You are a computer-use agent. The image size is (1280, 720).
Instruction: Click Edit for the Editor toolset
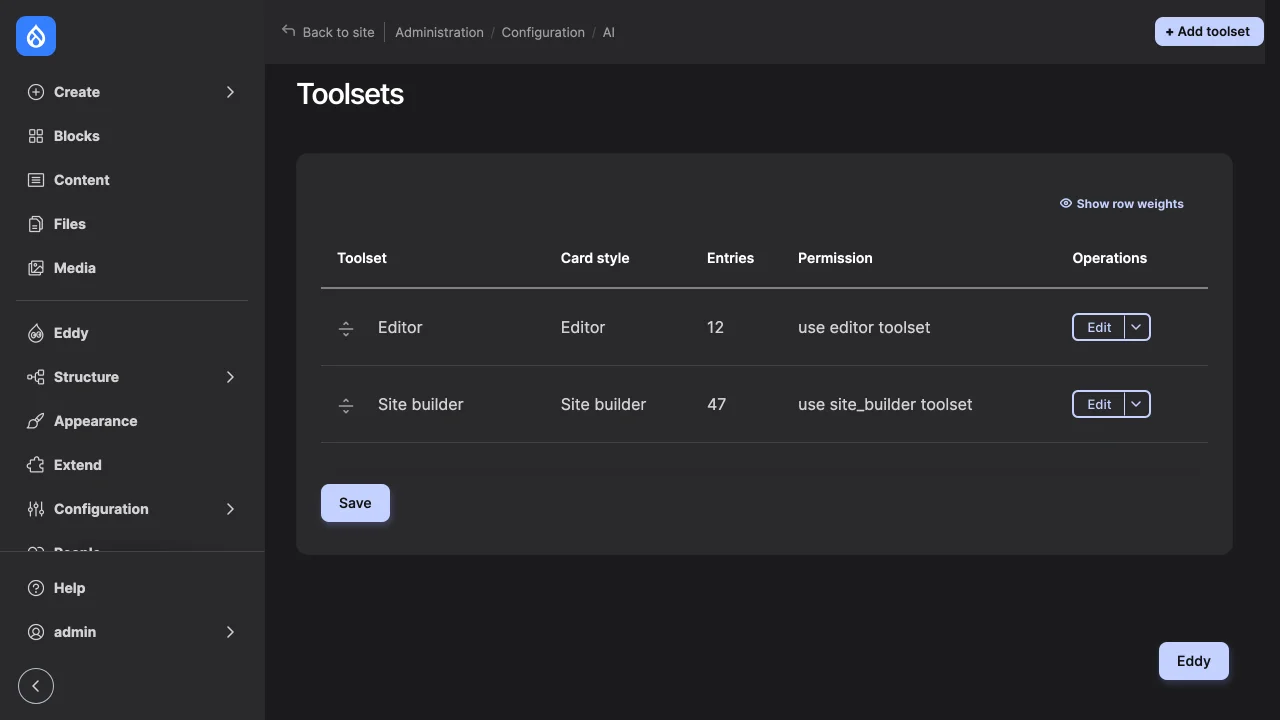click(x=1099, y=327)
